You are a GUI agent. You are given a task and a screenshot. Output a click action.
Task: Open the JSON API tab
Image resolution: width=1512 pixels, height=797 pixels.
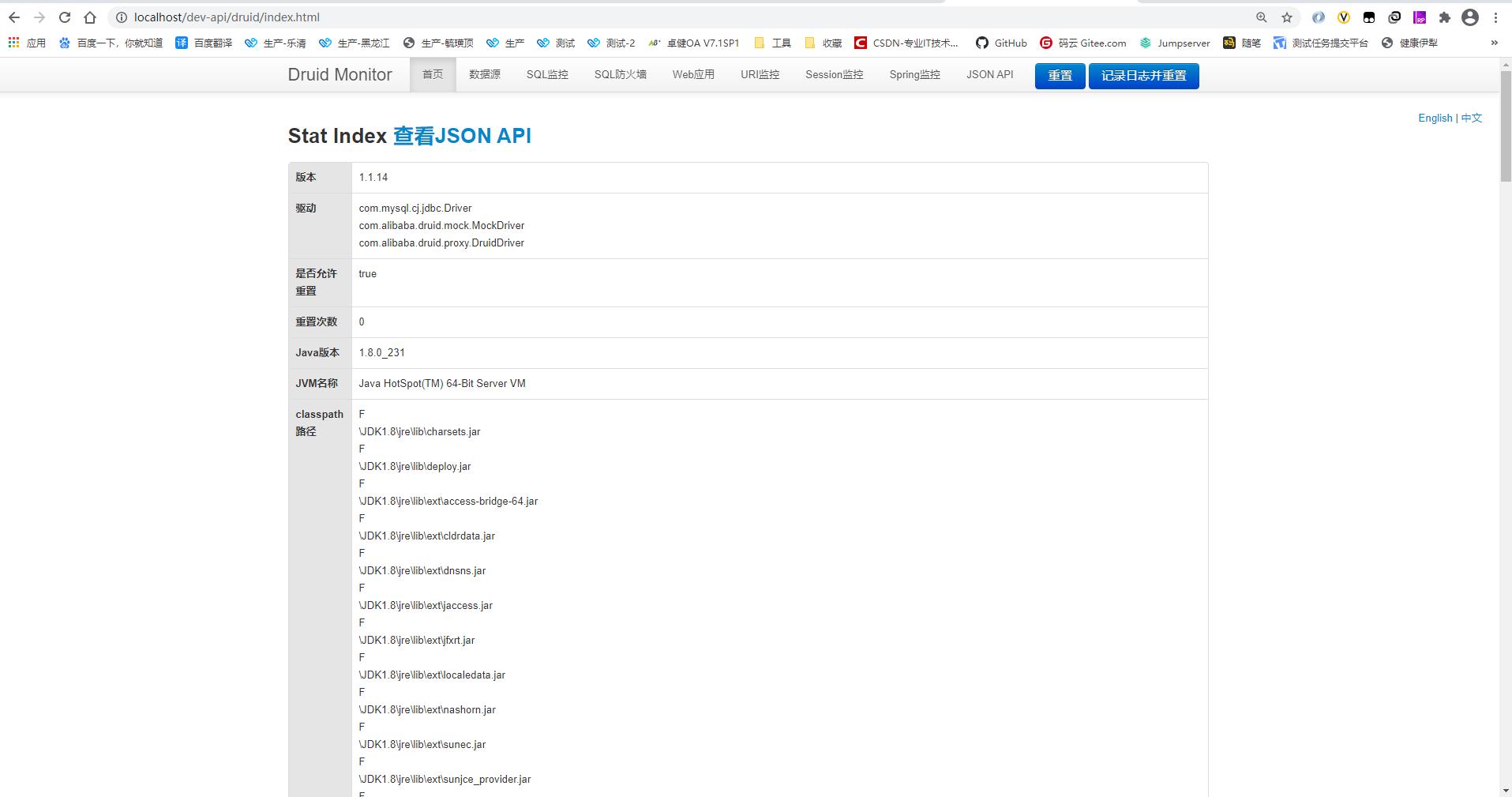point(990,75)
